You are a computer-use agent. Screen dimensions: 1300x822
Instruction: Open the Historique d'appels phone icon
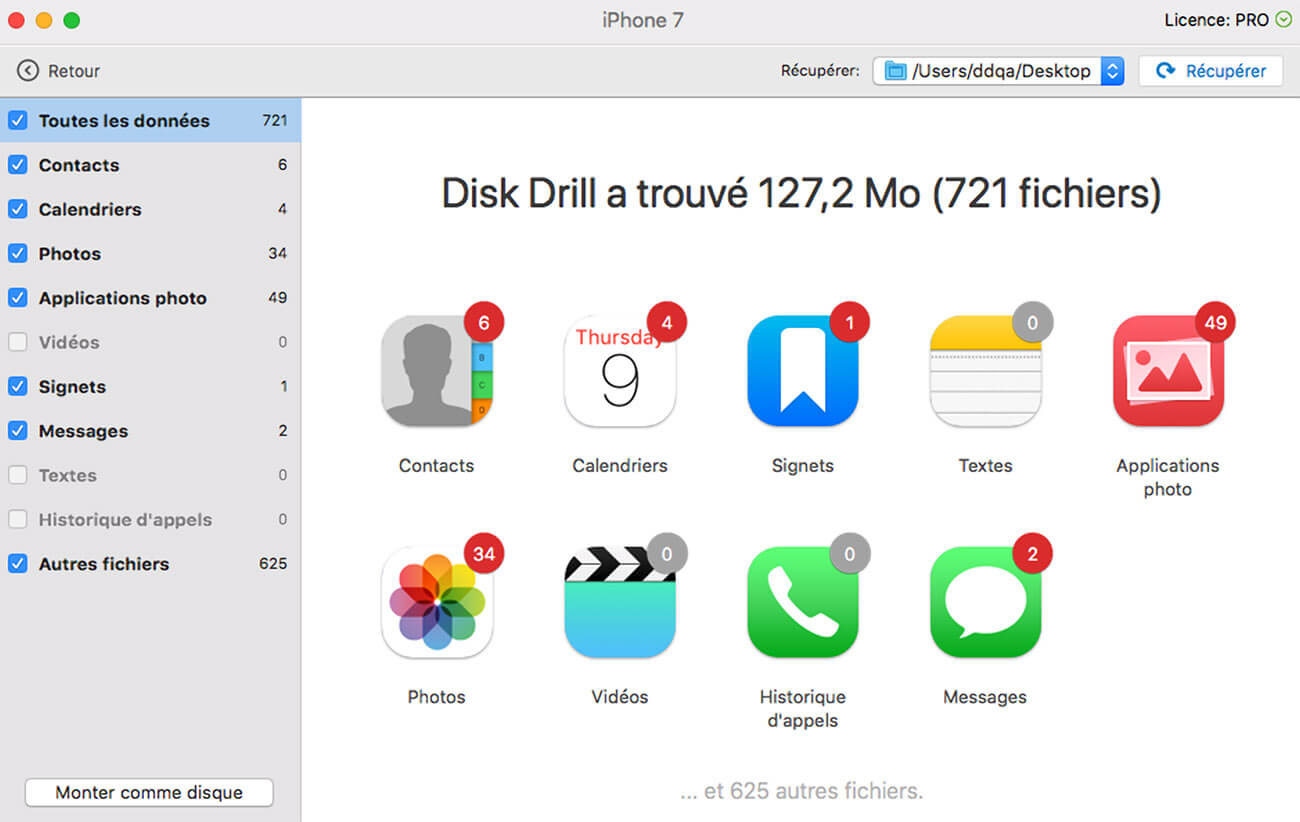pyautogui.click(x=803, y=602)
